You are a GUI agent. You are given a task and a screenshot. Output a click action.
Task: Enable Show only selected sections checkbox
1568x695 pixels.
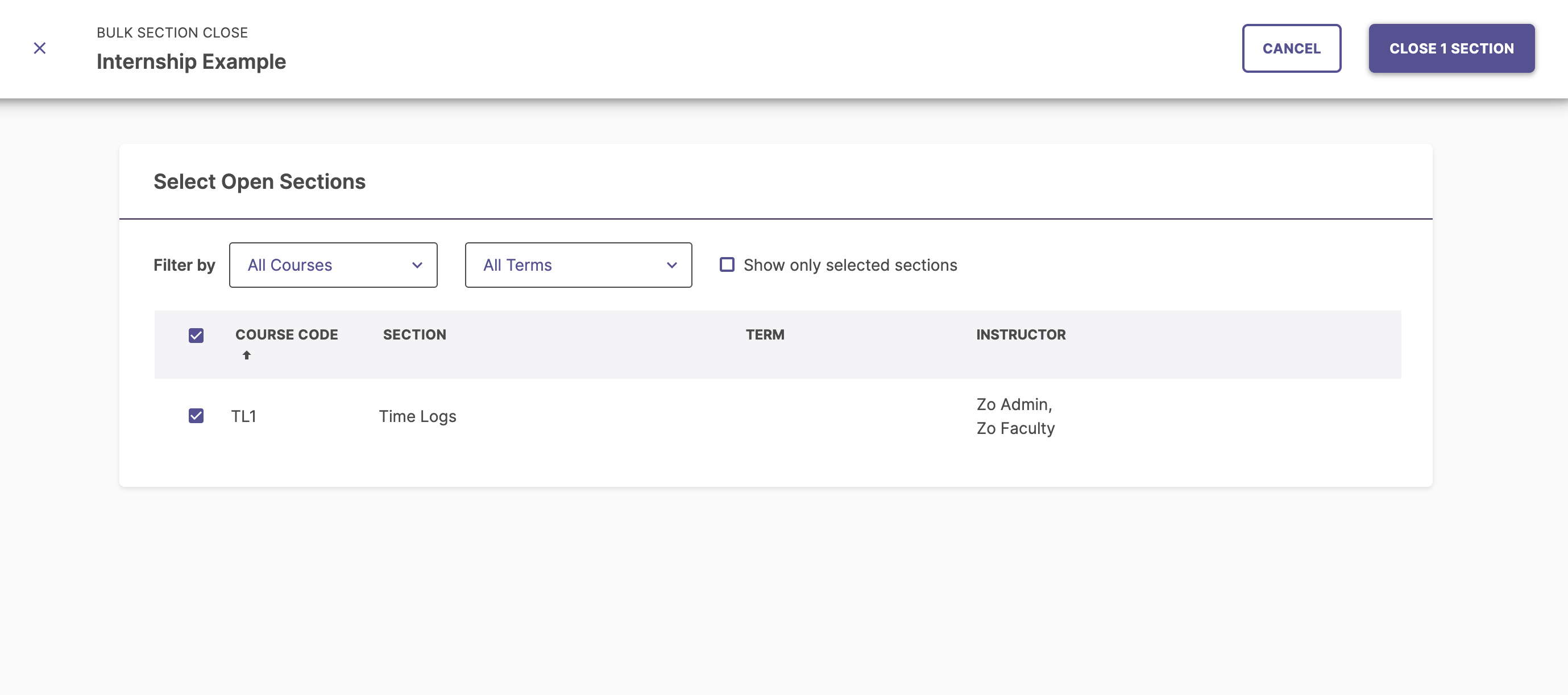(x=727, y=264)
